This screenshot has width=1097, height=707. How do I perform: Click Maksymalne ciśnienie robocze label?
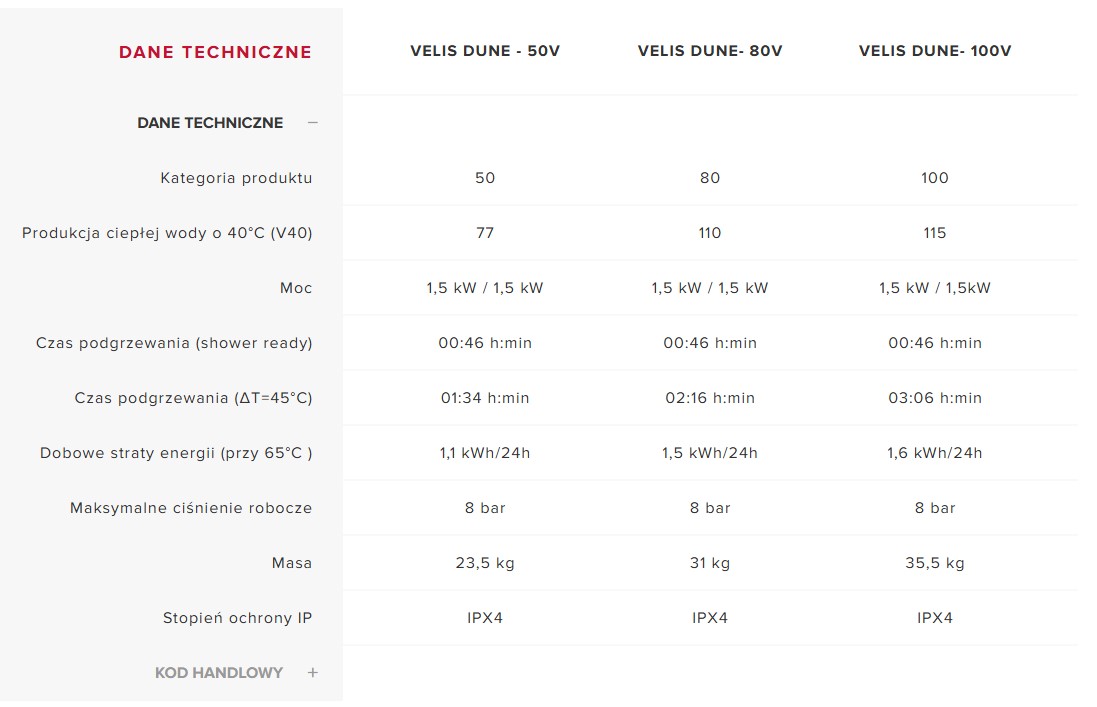191,508
